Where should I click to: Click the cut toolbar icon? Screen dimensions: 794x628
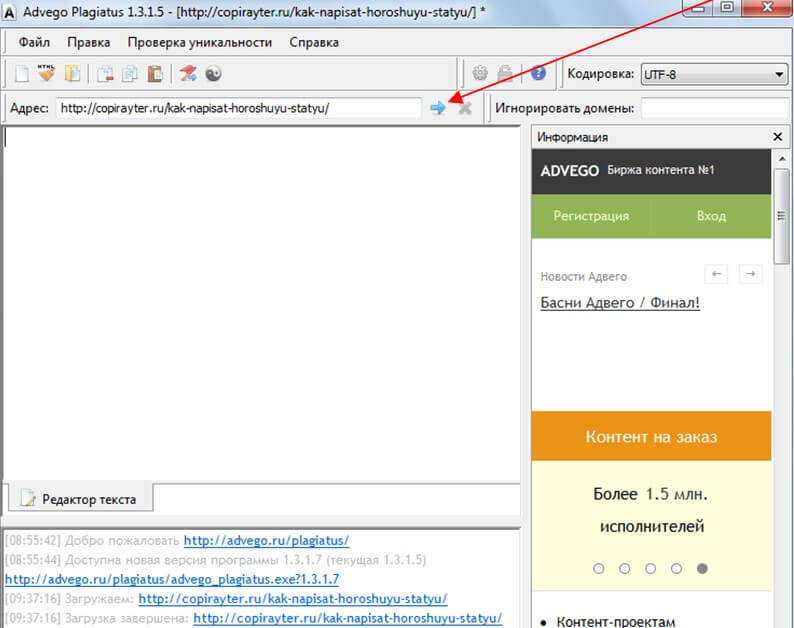click(x=105, y=74)
